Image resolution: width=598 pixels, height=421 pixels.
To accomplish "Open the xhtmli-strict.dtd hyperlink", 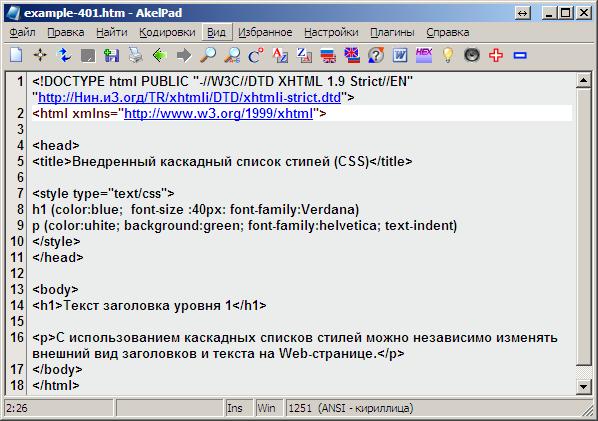I will coord(190,98).
